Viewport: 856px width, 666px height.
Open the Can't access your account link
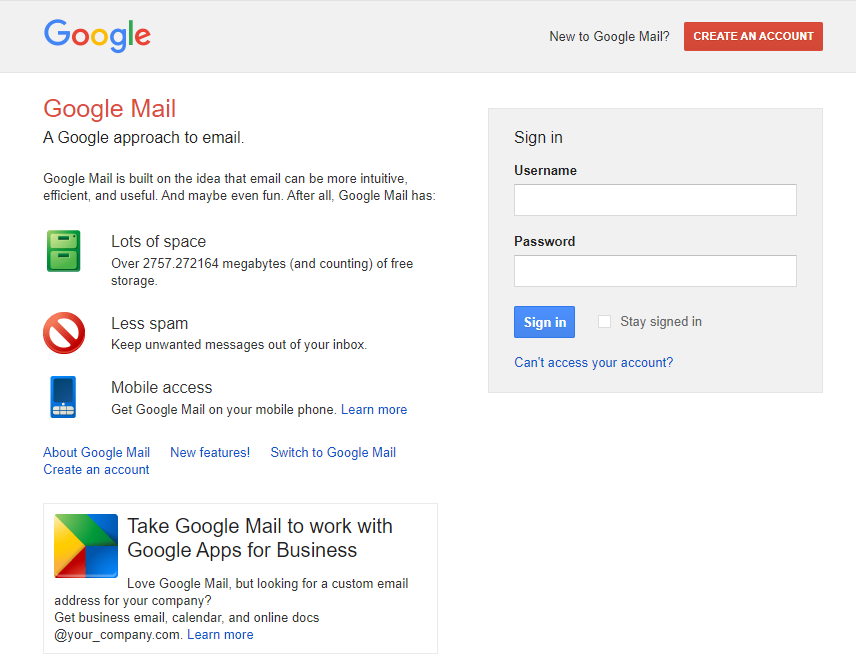click(593, 362)
